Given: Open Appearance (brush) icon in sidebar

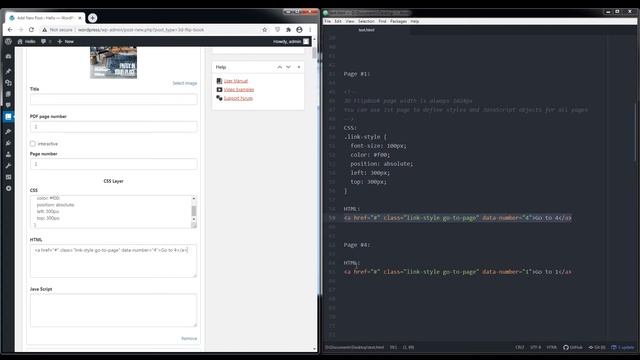Looking at the screenshot, I should [x=8, y=131].
